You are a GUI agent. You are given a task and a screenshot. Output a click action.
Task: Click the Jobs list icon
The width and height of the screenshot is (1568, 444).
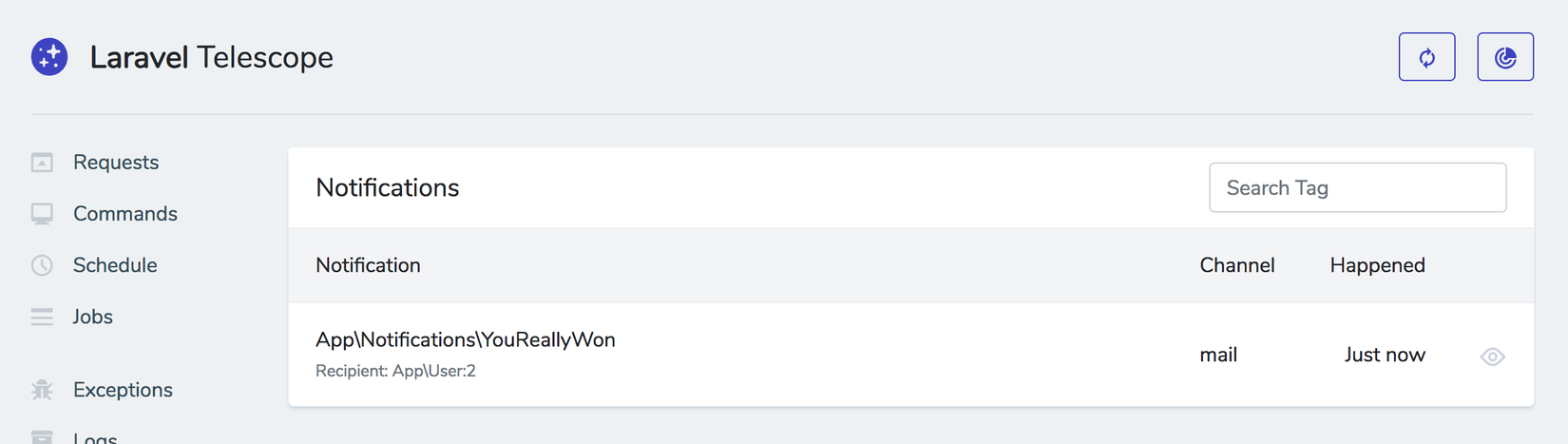[42, 317]
